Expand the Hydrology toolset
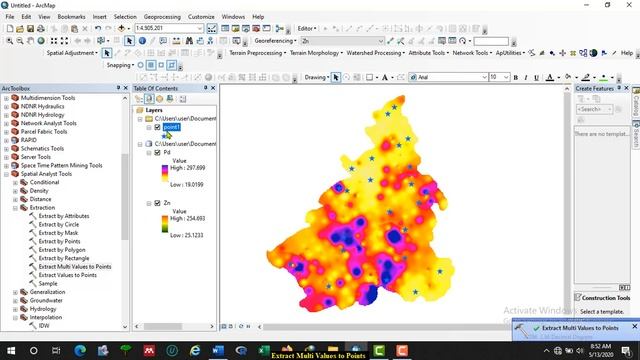Screen dimensions: 640x360 tap(15, 309)
